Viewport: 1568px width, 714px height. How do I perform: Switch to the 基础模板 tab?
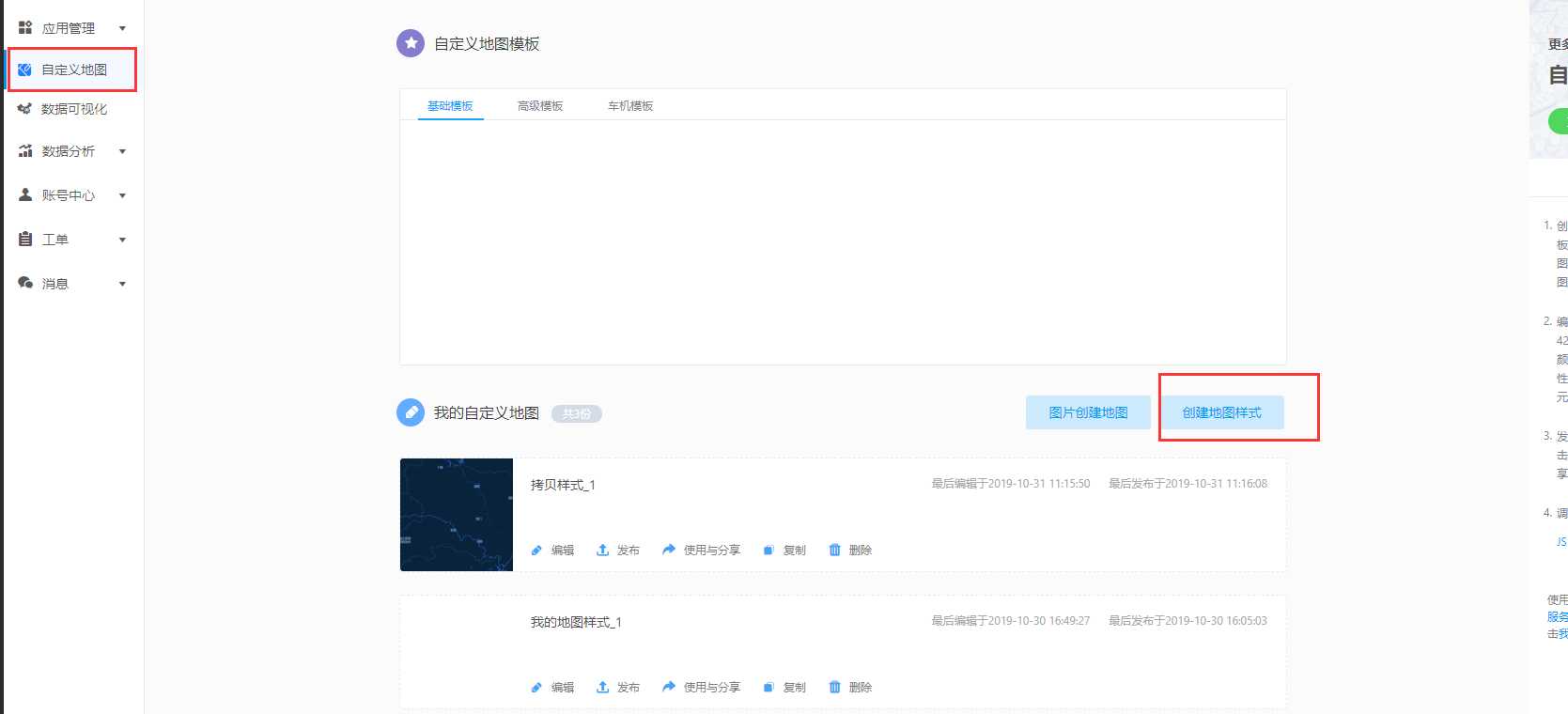[450, 106]
